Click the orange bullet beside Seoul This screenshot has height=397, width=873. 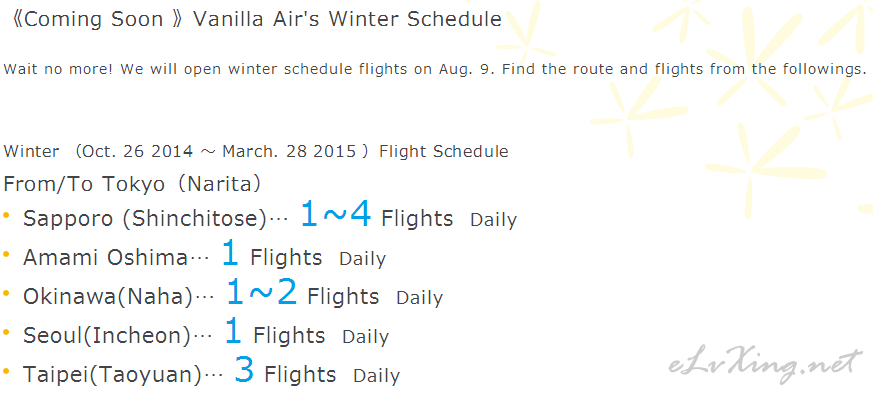[x=7, y=332]
